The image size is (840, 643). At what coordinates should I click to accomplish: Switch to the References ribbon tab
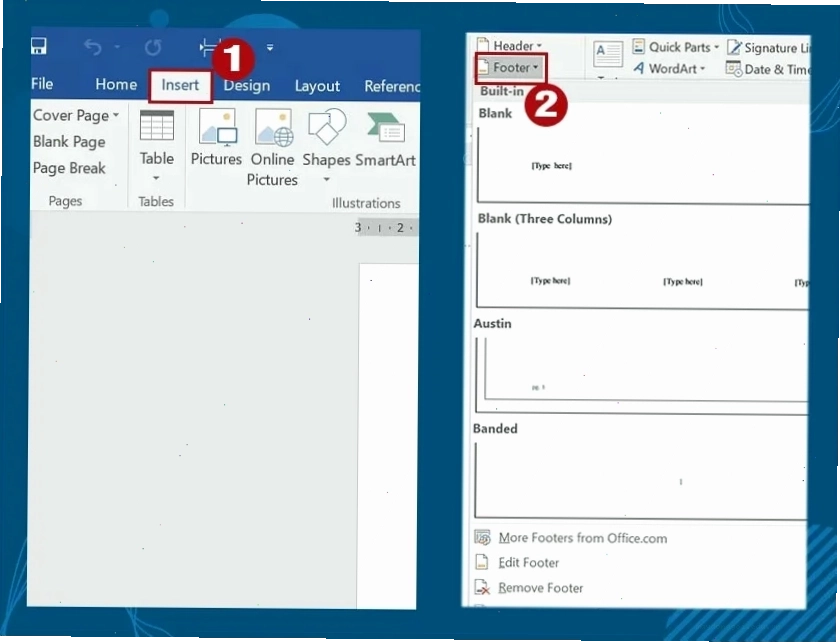392,86
